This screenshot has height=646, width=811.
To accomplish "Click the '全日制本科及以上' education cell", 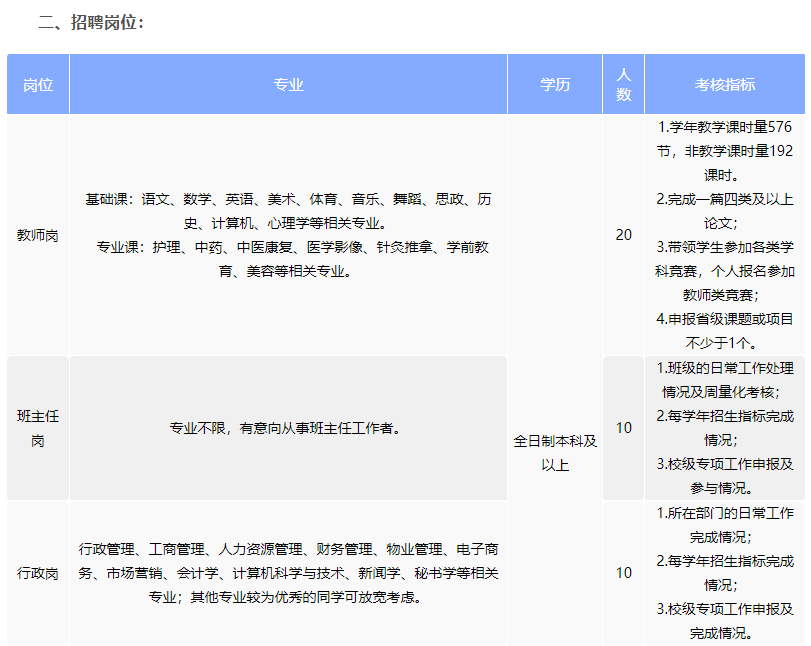I will pyautogui.click(x=555, y=453).
